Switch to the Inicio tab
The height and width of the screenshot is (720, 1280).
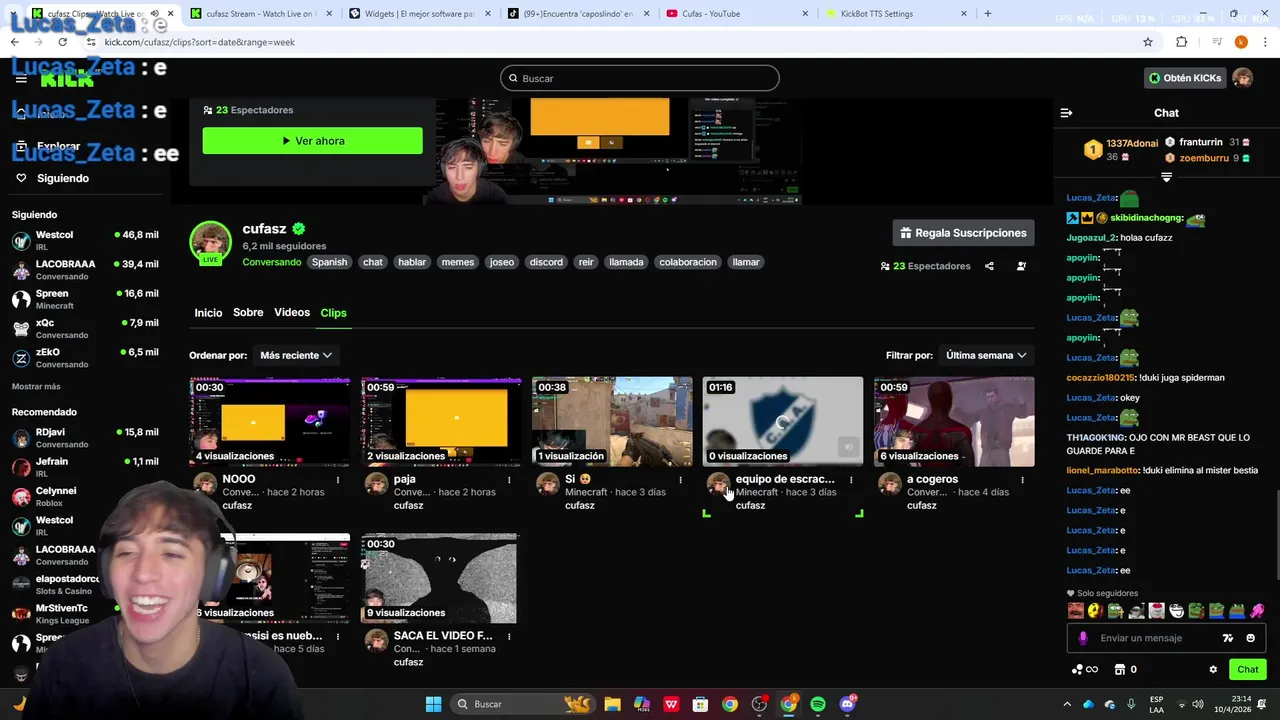[x=208, y=313]
